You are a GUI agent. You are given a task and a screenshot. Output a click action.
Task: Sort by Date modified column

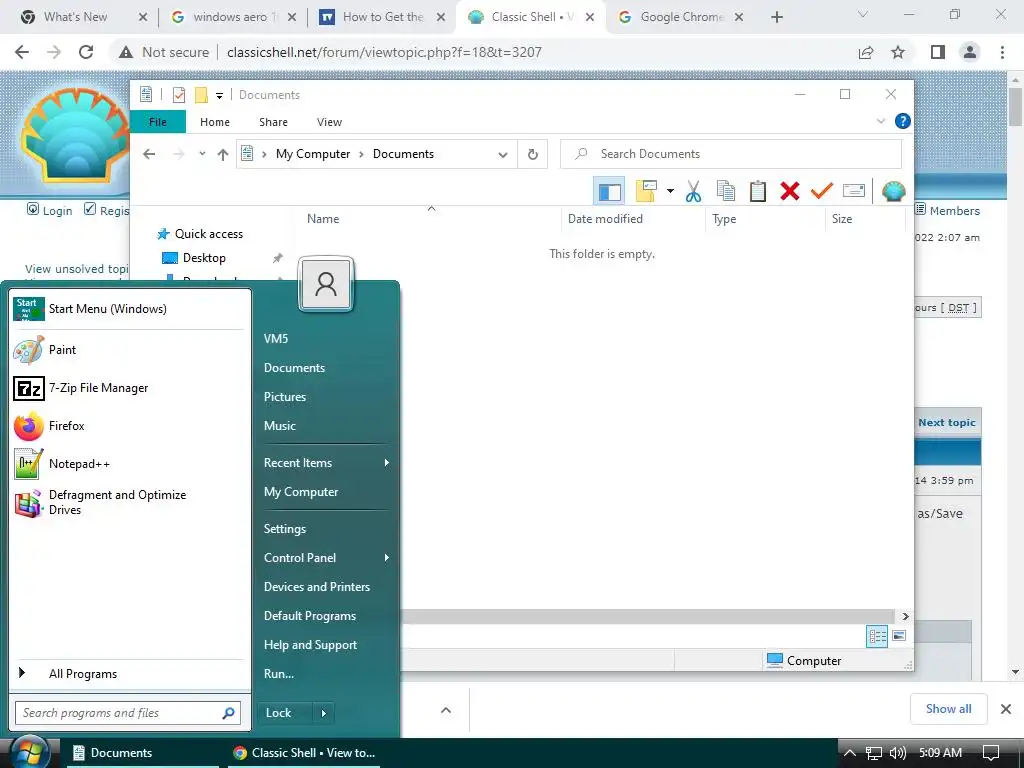point(605,219)
